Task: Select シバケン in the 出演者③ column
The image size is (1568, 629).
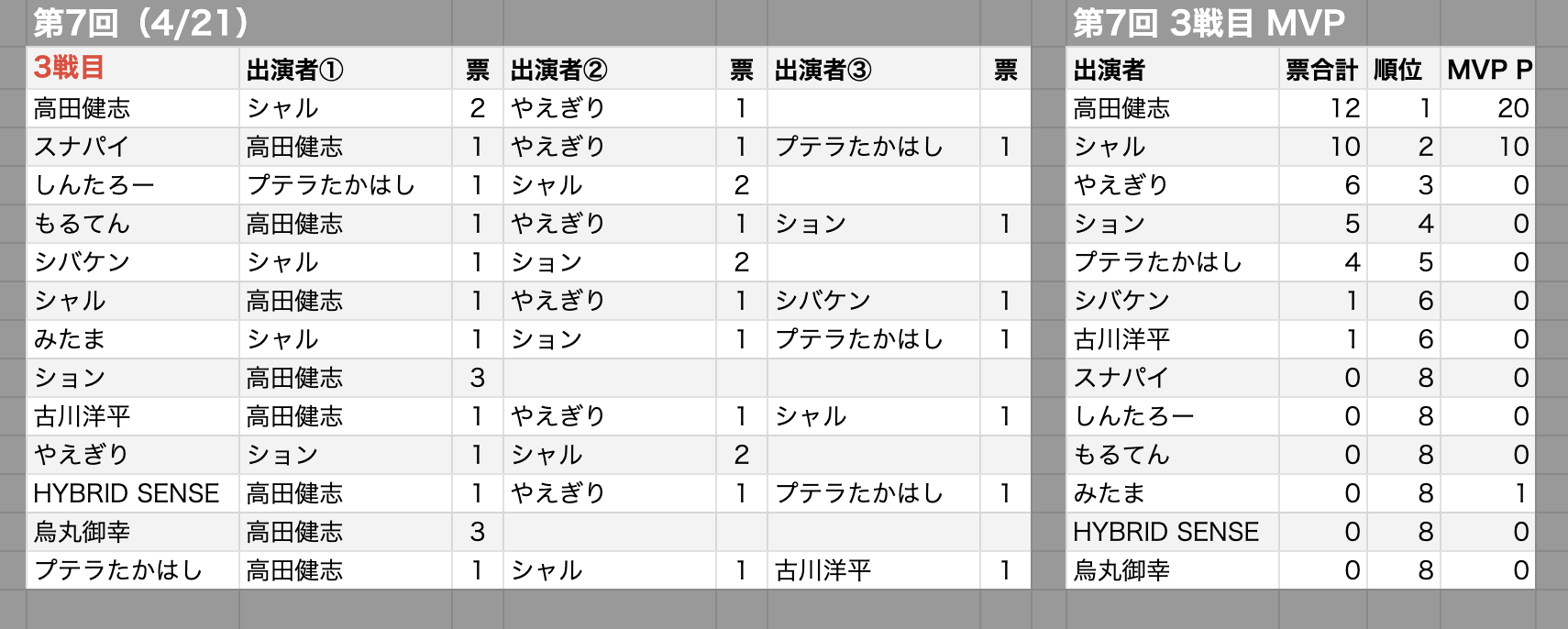Action: (823, 301)
